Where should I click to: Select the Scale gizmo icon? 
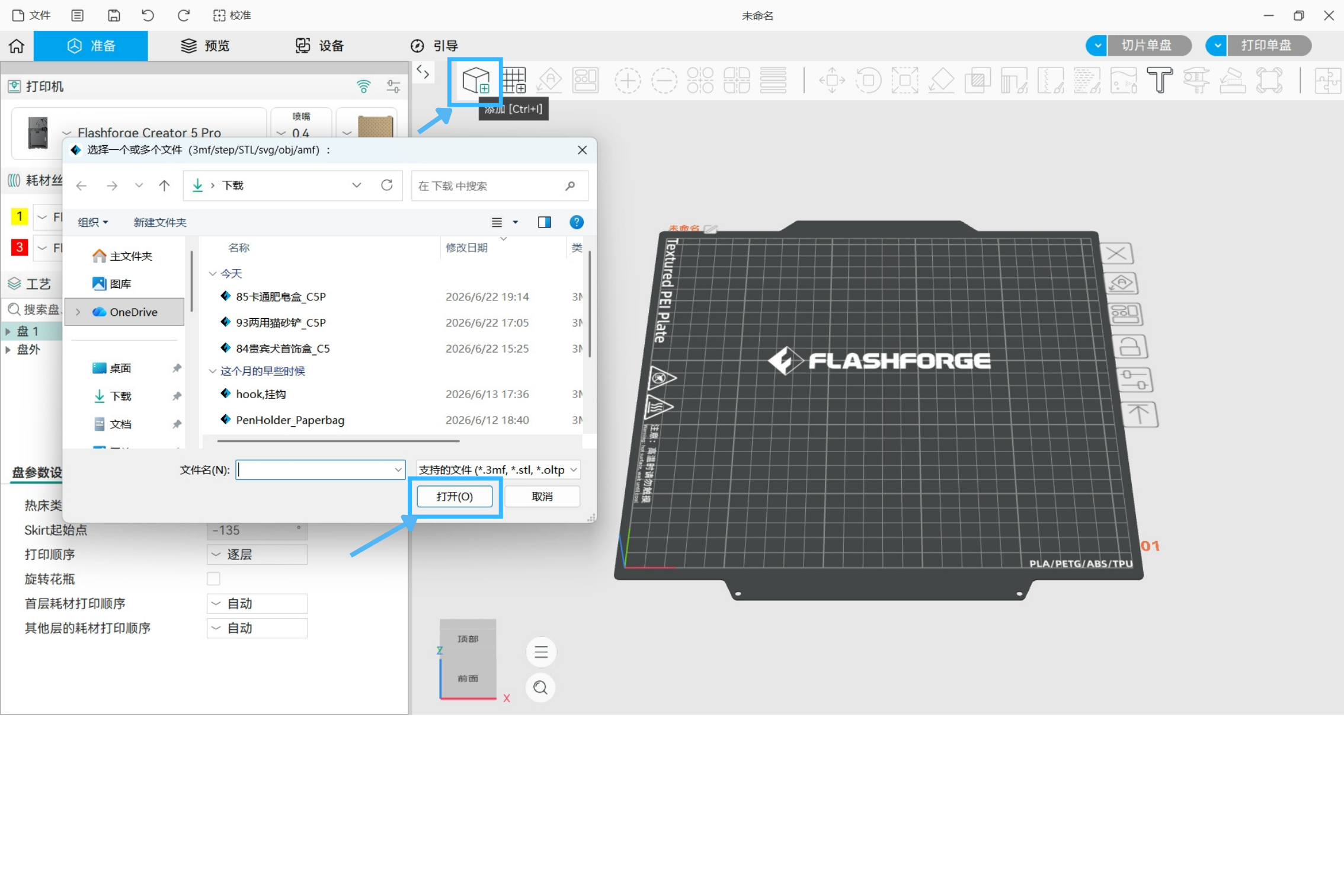tap(905, 81)
